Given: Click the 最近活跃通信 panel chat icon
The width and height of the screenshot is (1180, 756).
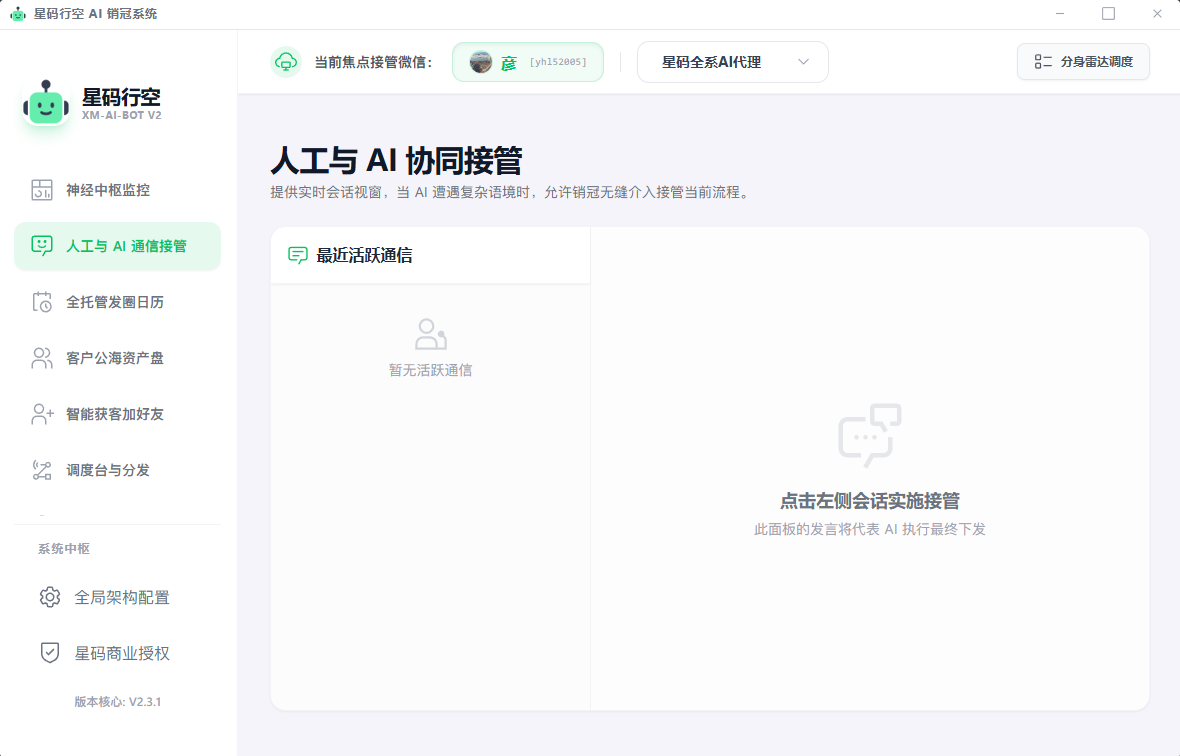Looking at the screenshot, I should pos(295,255).
